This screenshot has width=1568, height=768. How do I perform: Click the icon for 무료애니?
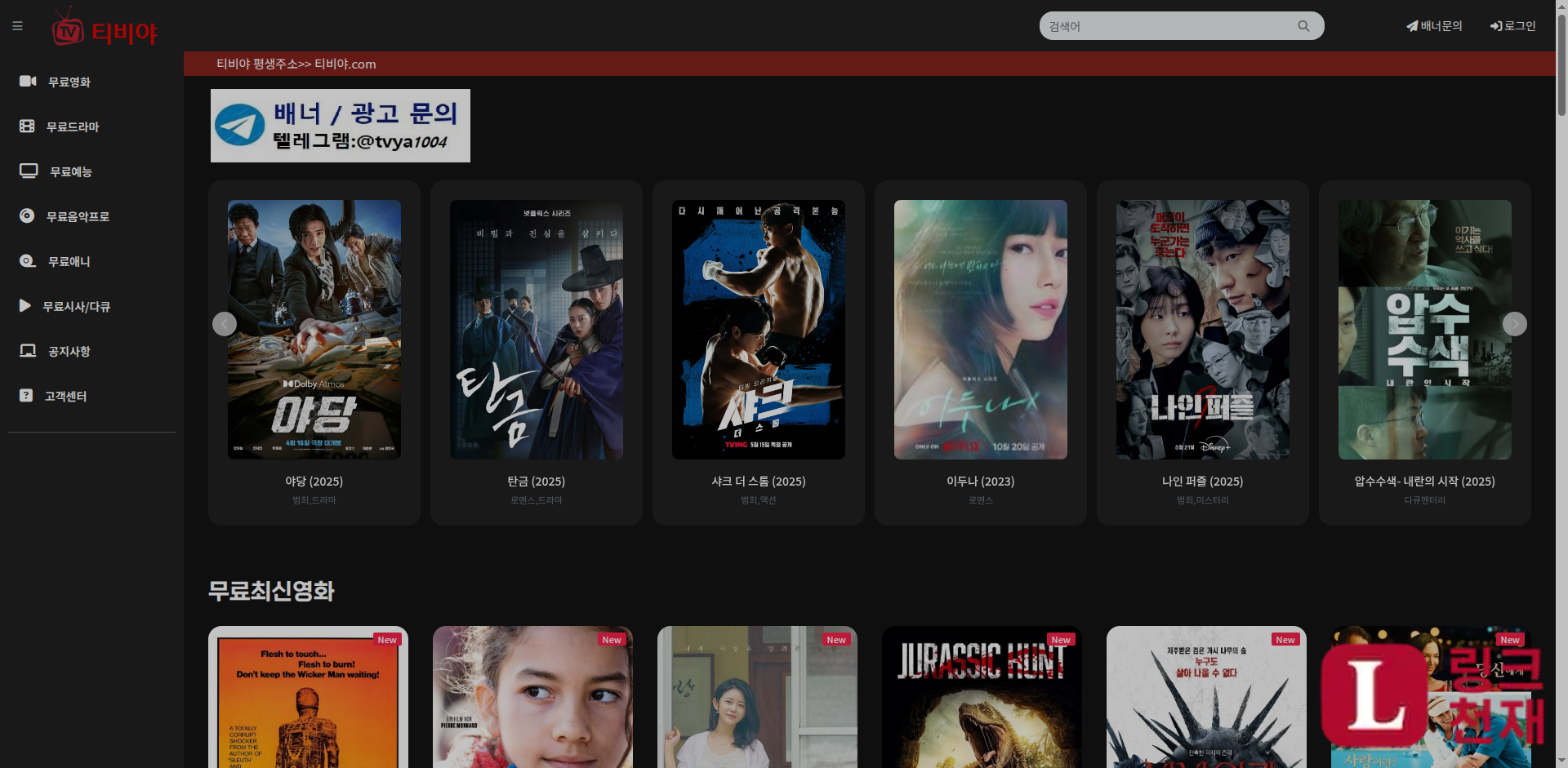(28, 260)
